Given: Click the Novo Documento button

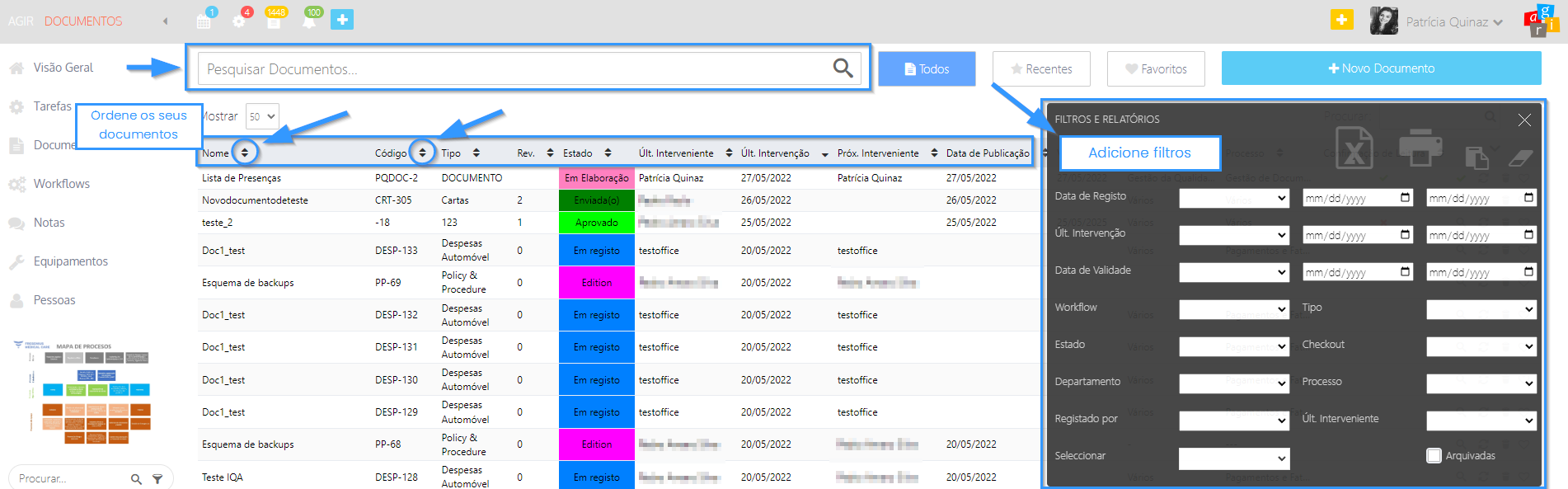Looking at the screenshot, I should click(x=1382, y=68).
